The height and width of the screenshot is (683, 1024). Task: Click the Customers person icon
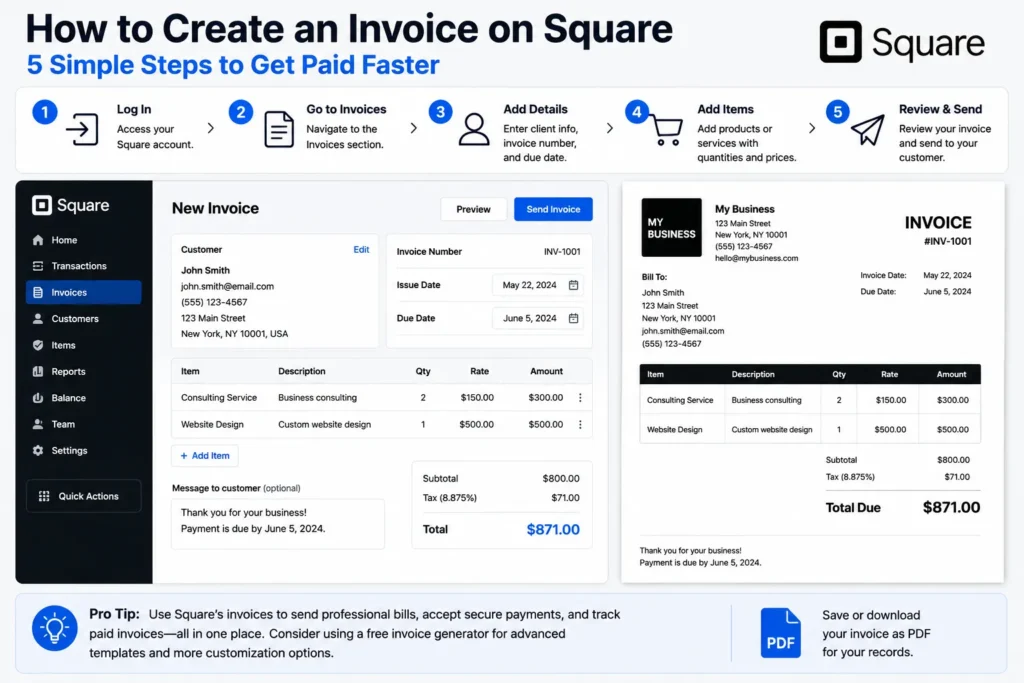pos(38,319)
